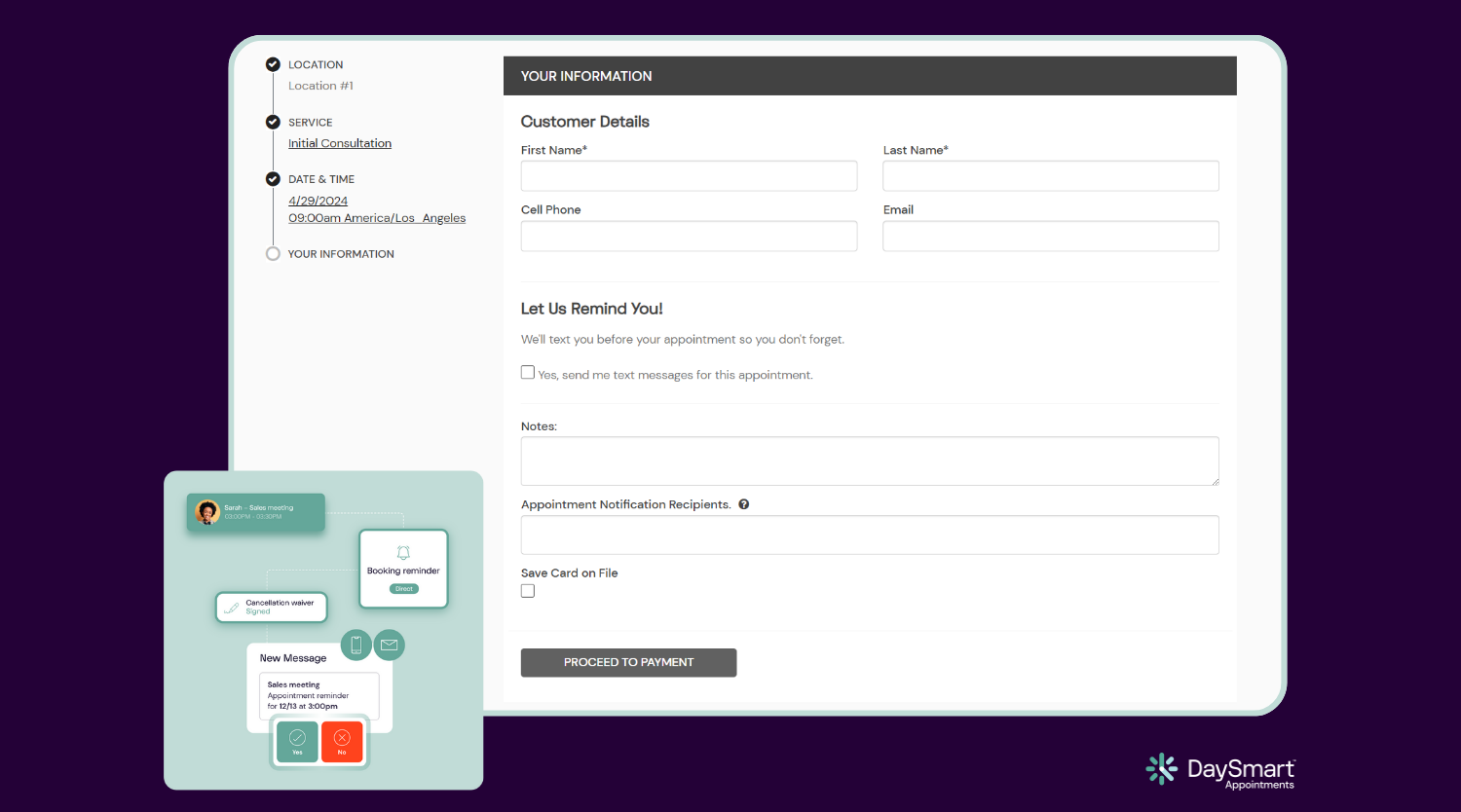This screenshot has height=812, width=1461.
Task: Select the empty YOUR INFORMATION step circle
Action: (273, 253)
